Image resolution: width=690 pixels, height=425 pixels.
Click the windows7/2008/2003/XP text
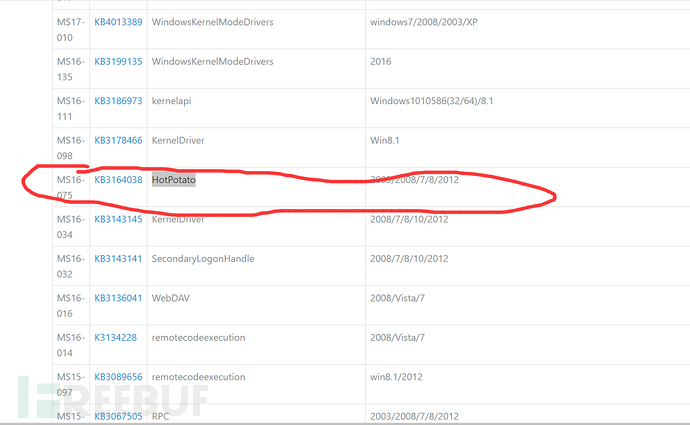(x=424, y=22)
